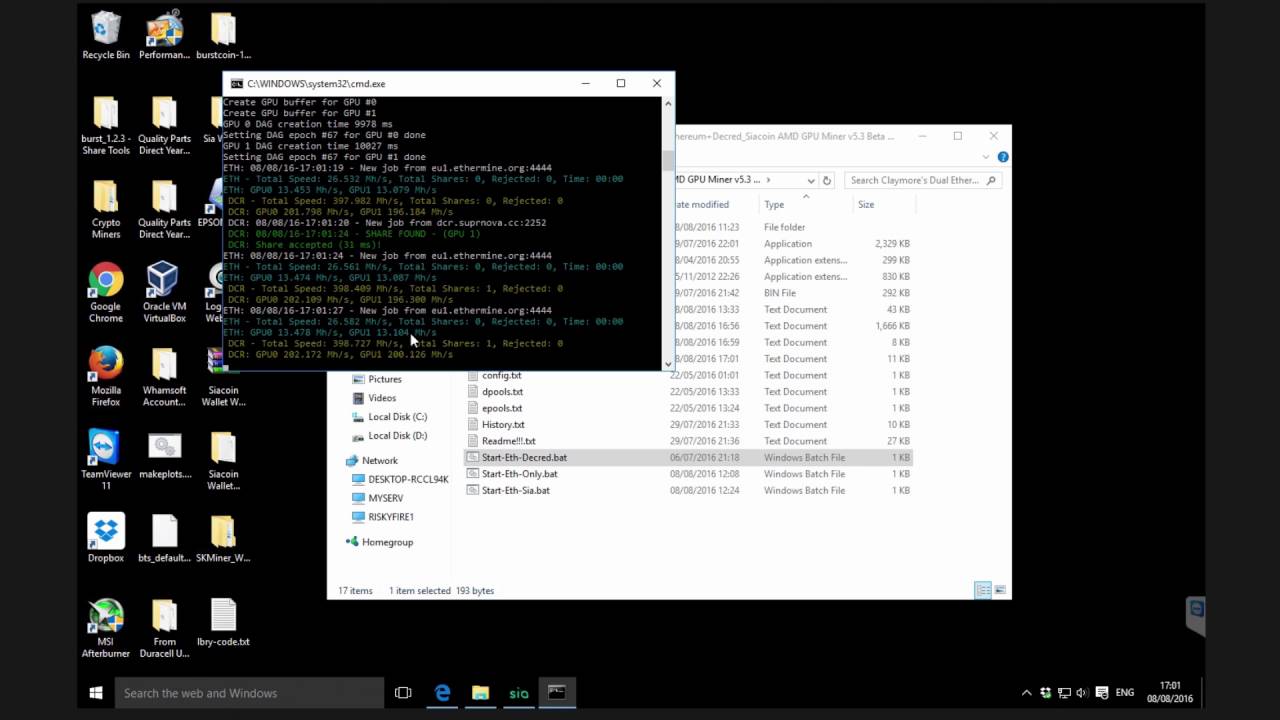Expand the Explorer ribbon chevron

point(986,157)
